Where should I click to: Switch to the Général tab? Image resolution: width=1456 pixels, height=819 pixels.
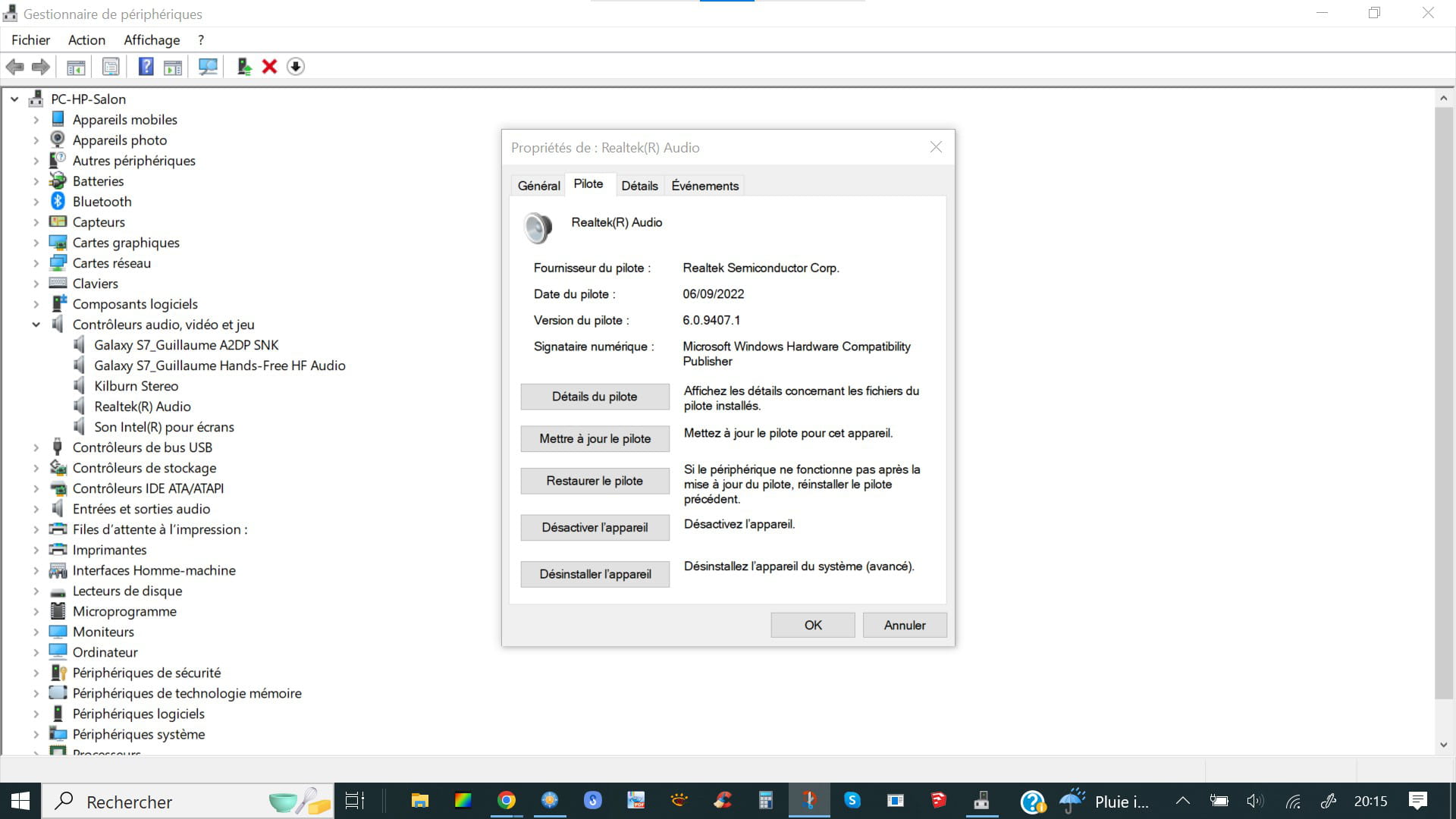(x=538, y=186)
